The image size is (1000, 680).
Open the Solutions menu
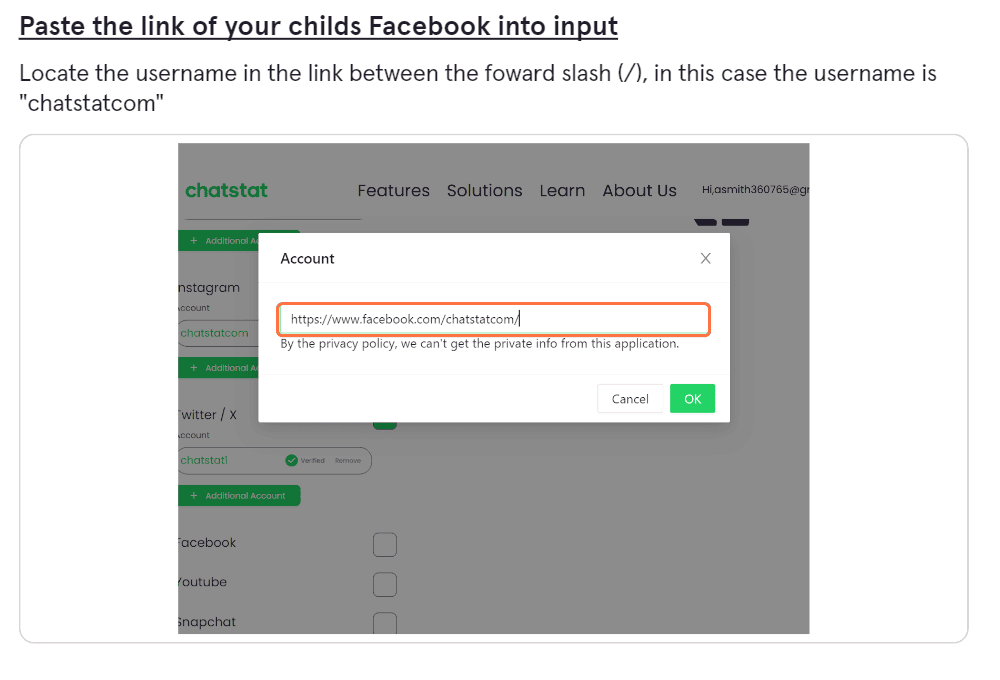pos(485,191)
